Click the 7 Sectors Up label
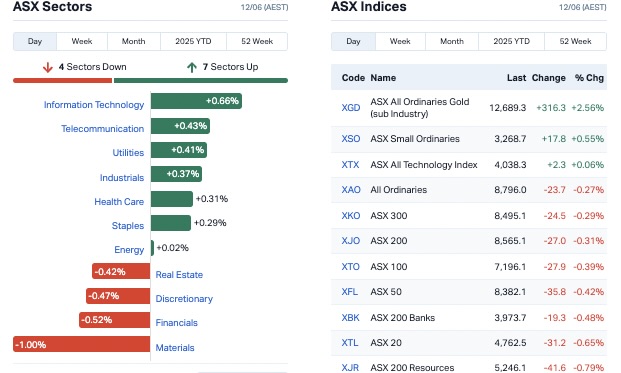Screen dimensions: 621x373 coord(230,67)
